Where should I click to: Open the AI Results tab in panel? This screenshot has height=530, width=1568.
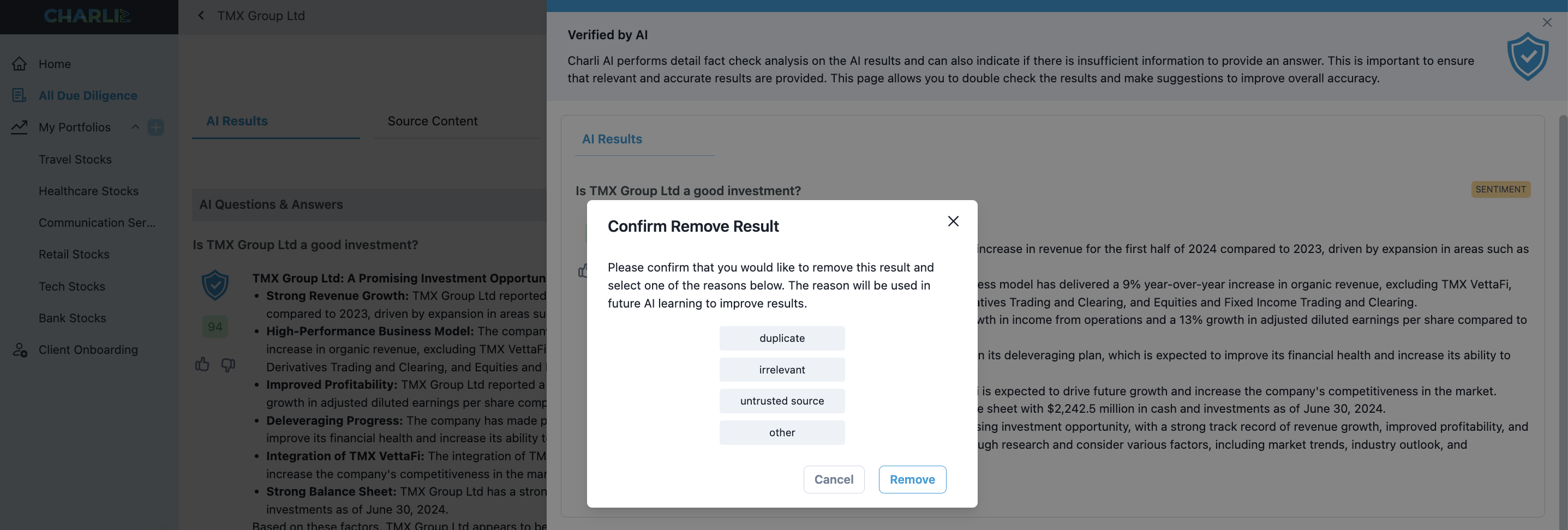[x=612, y=138]
